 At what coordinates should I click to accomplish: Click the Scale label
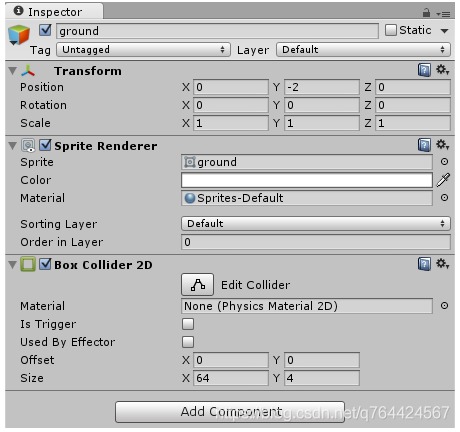click(x=35, y=123)
